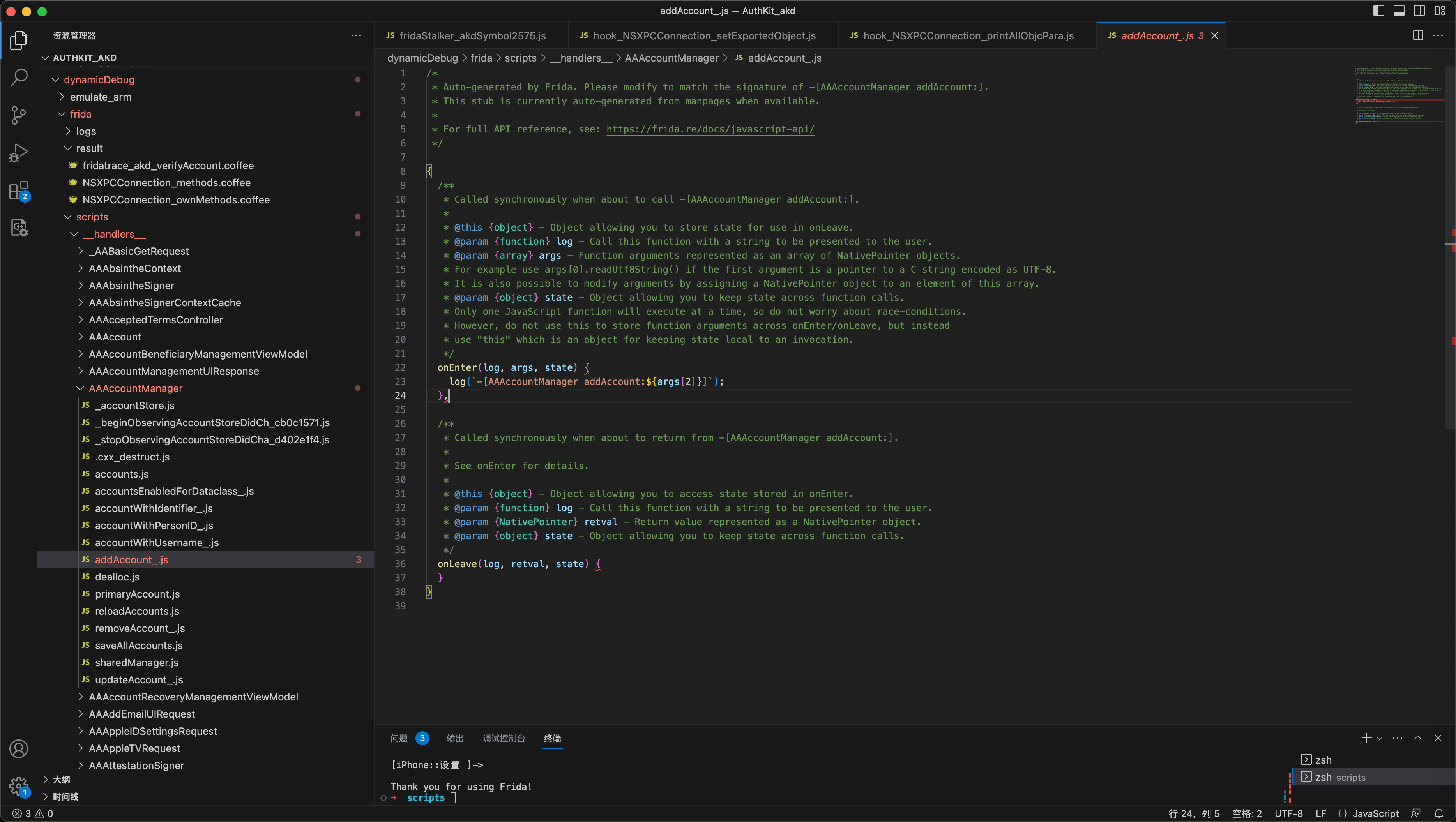Toggle primary side bar layout icon

tap(1378, 11)
